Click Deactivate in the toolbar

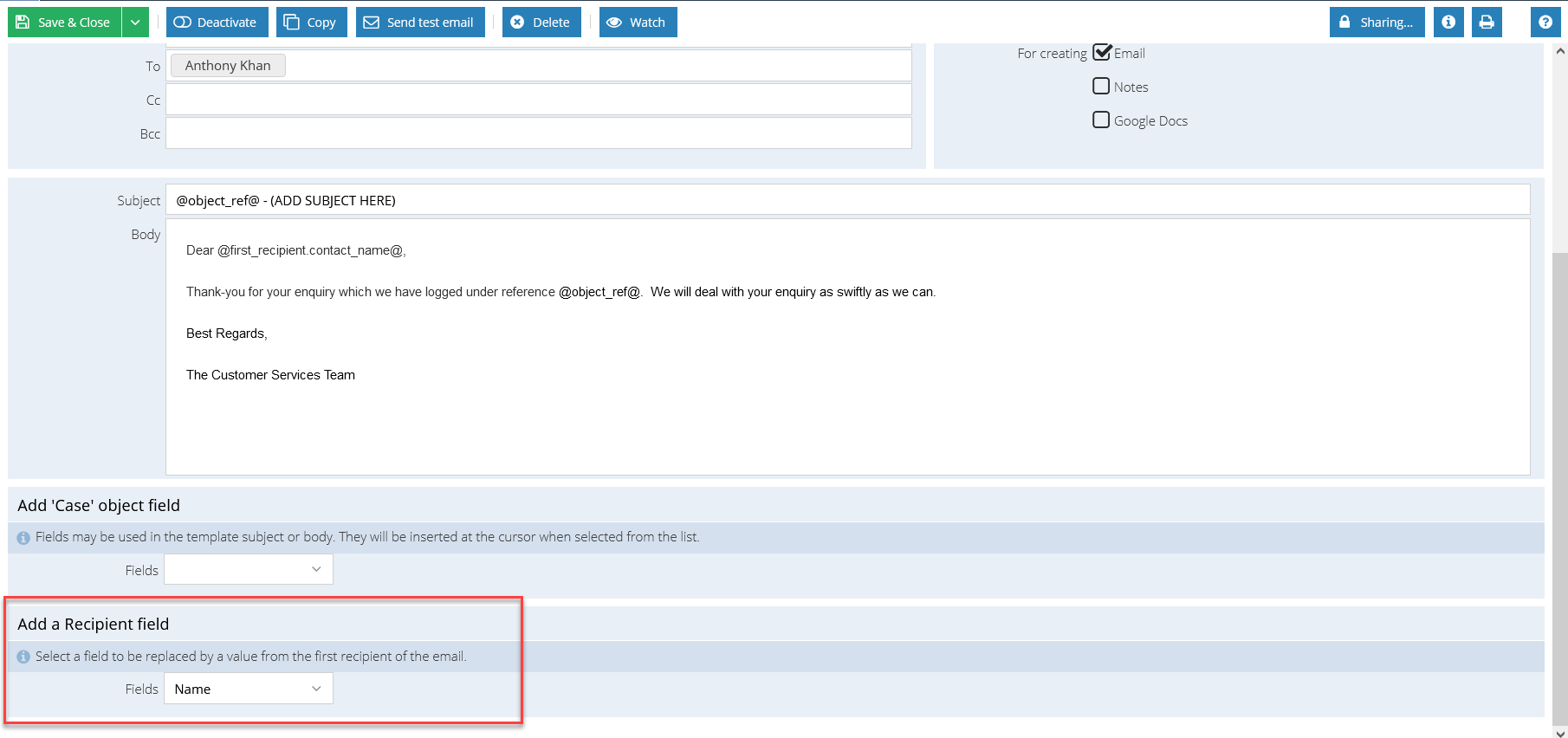pos(217,23)
